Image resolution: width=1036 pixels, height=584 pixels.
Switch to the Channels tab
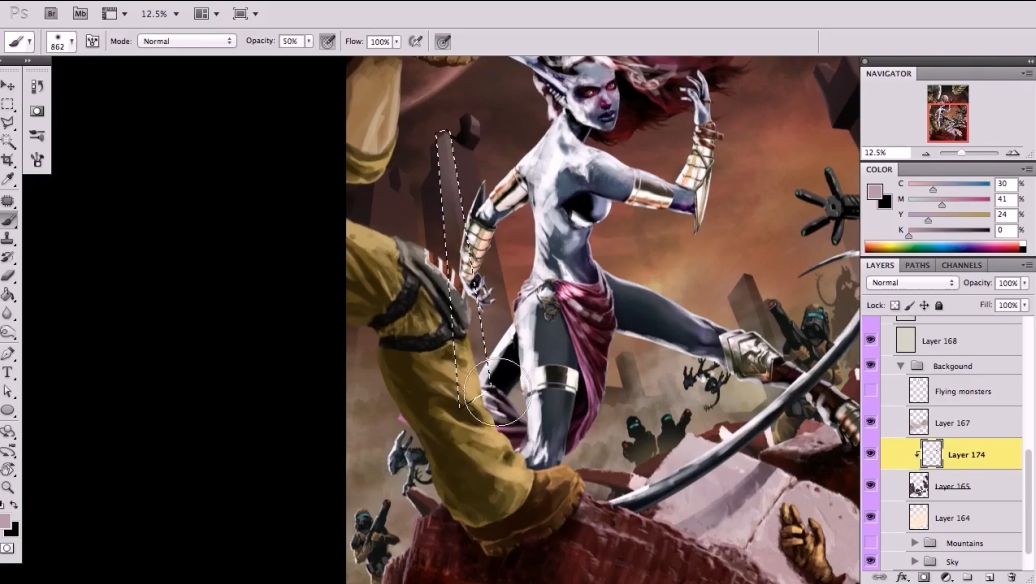tap(961, 265)
